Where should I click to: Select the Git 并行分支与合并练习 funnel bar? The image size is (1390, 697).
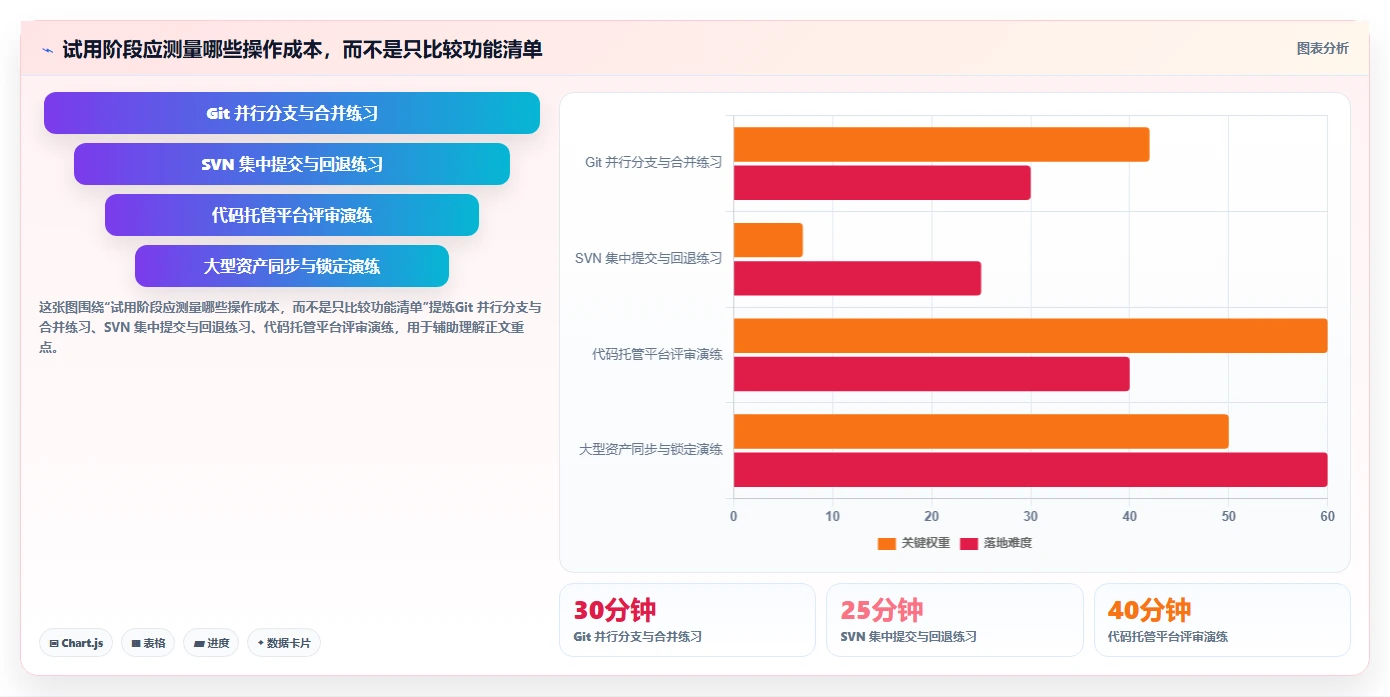[292, 113]
